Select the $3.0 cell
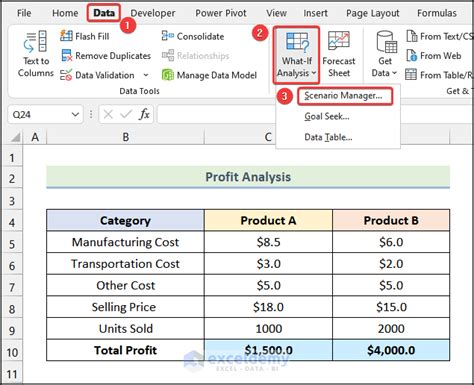The width and height of the screenshot is (474, 385). [268, 264]
